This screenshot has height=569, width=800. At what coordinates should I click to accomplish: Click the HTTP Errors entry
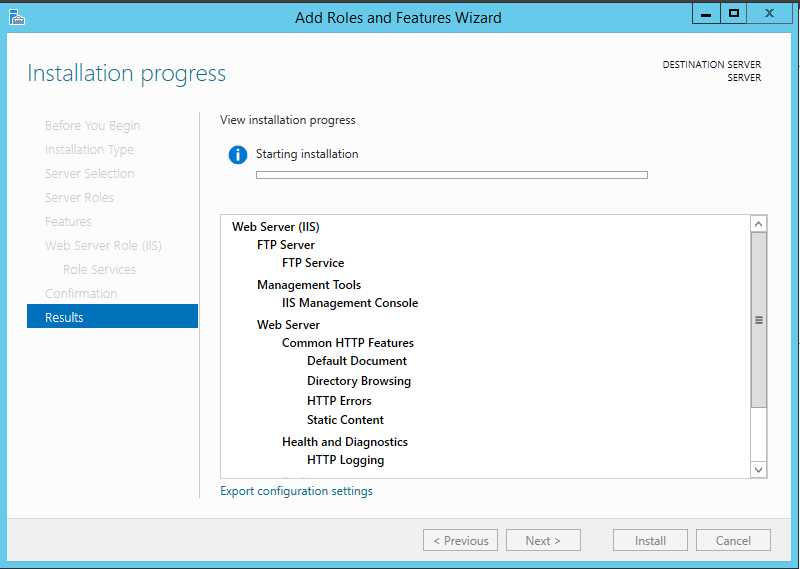(x=339, y=401)
